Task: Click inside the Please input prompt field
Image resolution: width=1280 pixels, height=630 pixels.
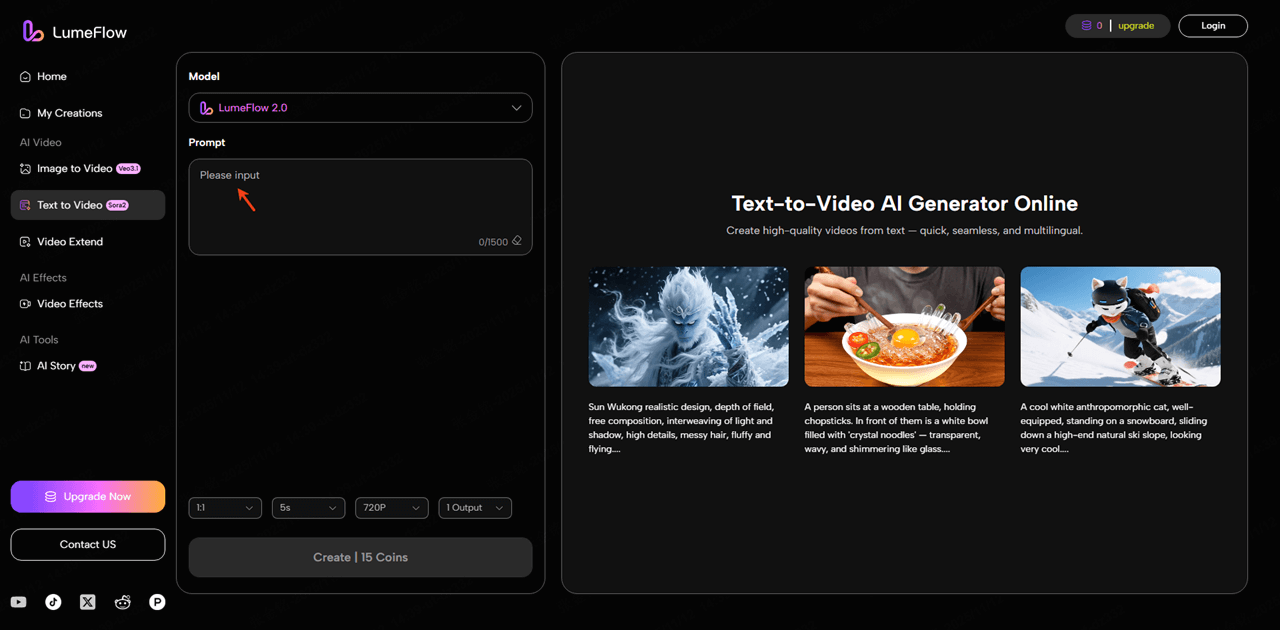Action: tap(360, 200)
